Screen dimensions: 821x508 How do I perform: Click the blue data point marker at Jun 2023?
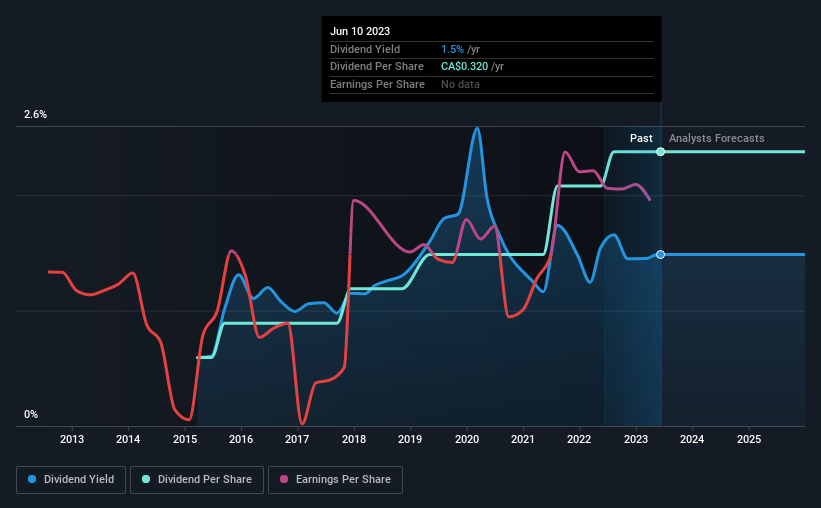[x=661, y=255]
